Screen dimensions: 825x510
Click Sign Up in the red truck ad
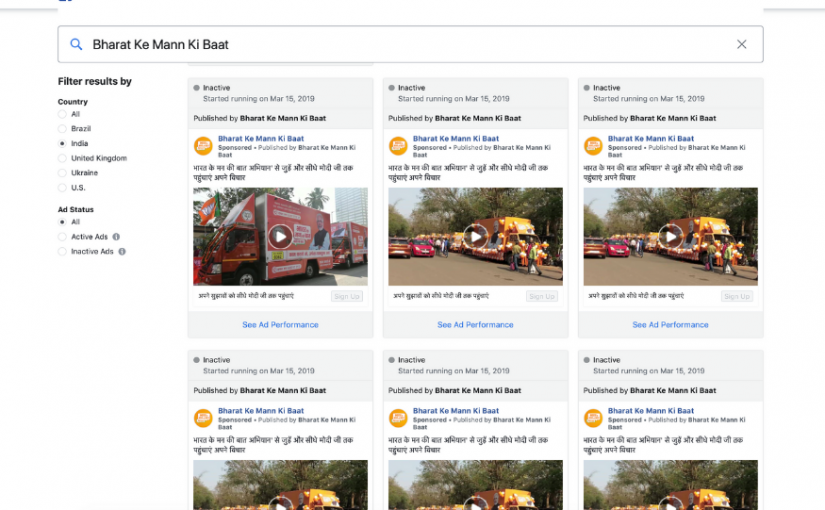point(347,296)
